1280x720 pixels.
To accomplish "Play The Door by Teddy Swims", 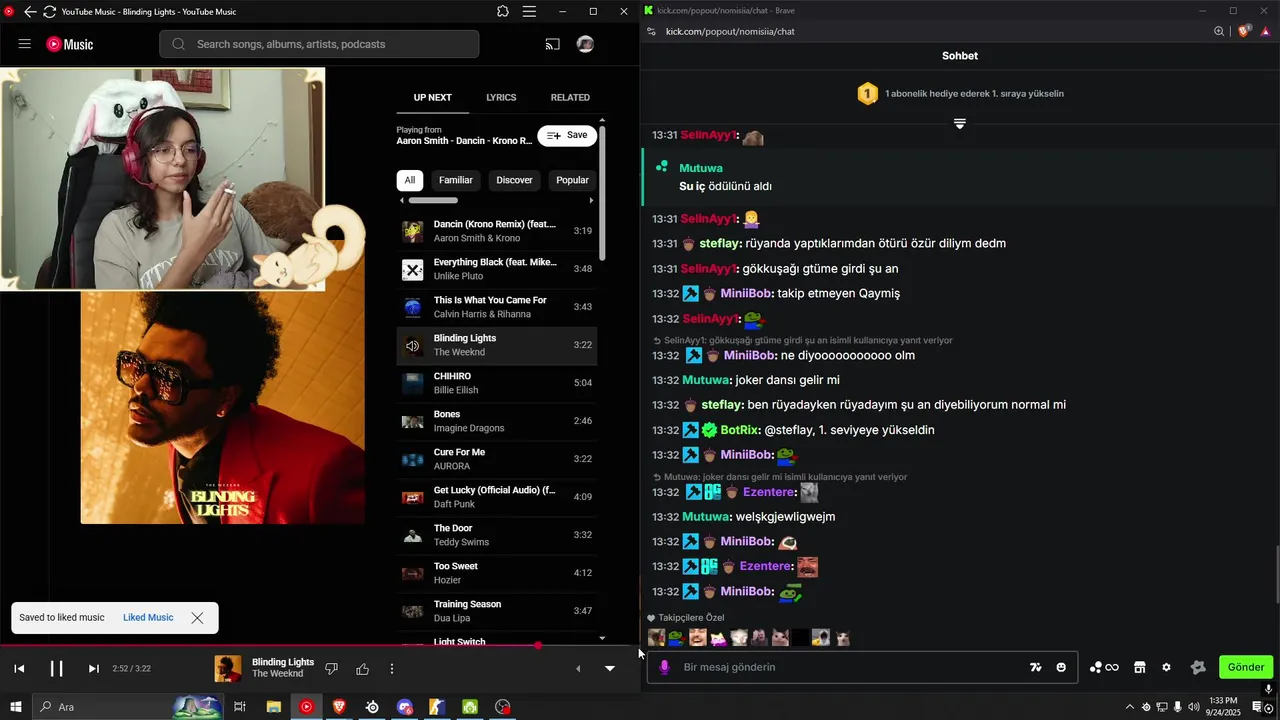I will 497,535.
